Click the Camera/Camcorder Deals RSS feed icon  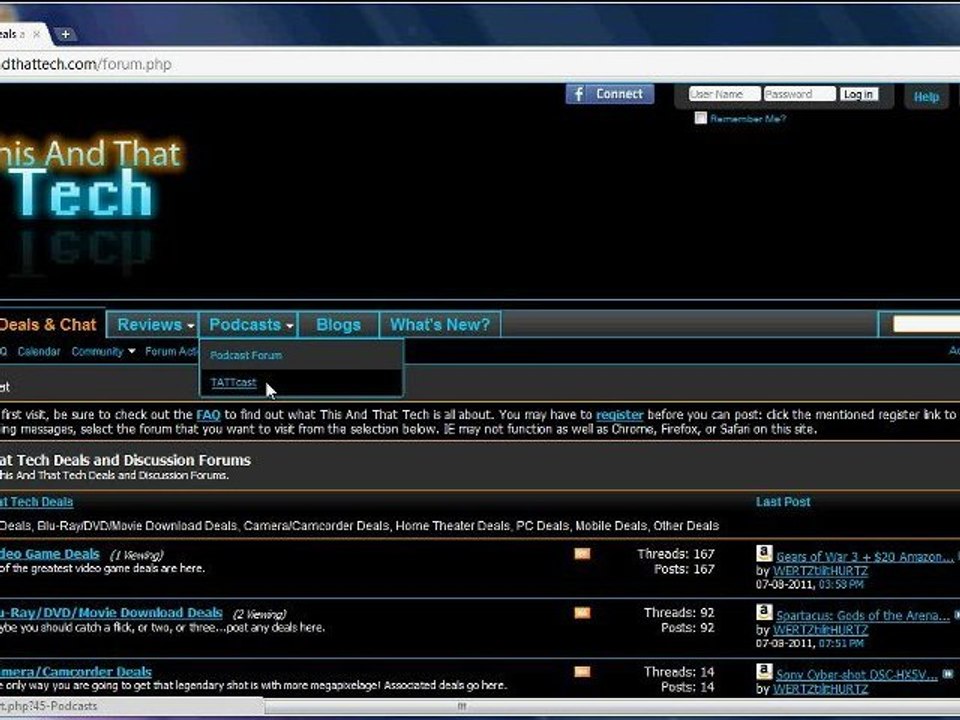point(582,672)
